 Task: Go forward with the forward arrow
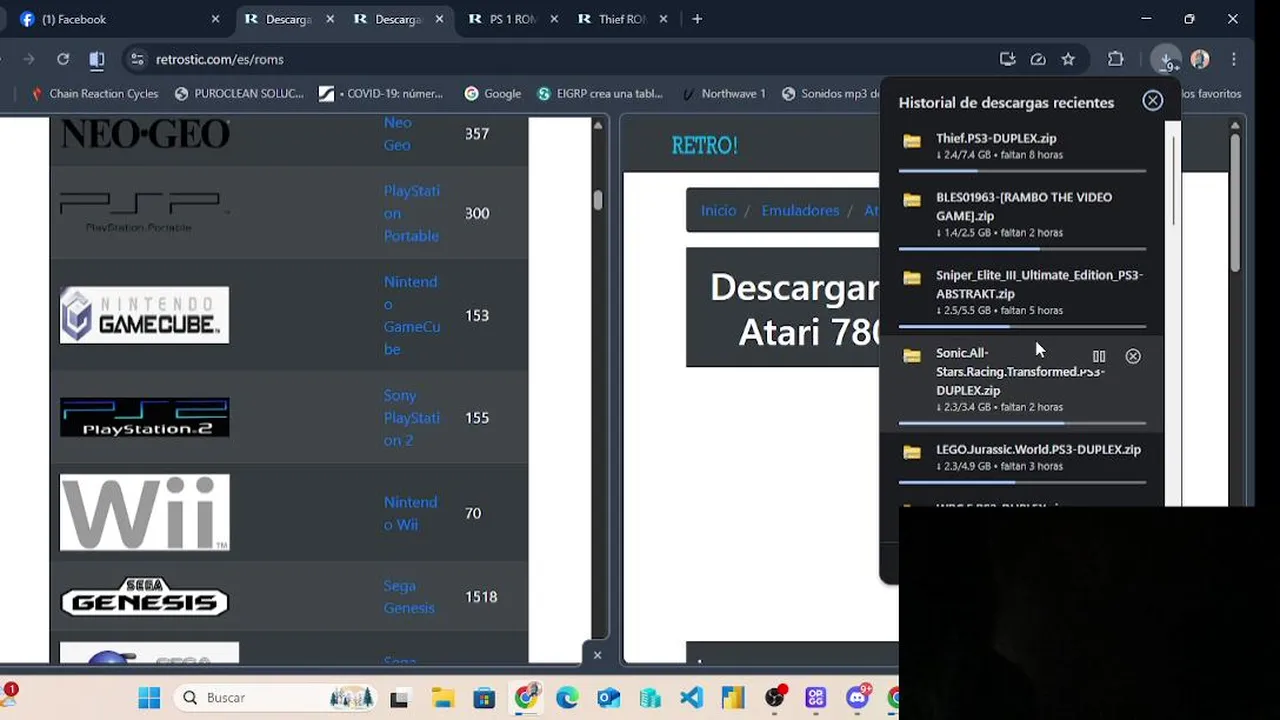point(29,59)
